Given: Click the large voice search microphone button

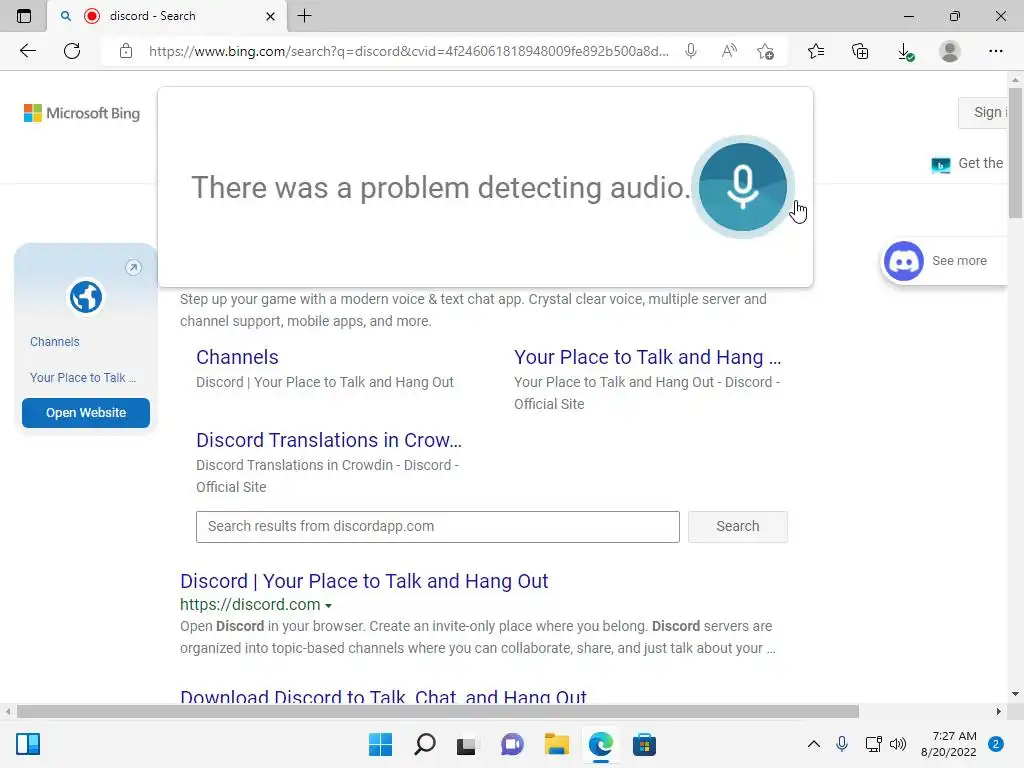Looking at the screenshot, I should click(743, 187).
